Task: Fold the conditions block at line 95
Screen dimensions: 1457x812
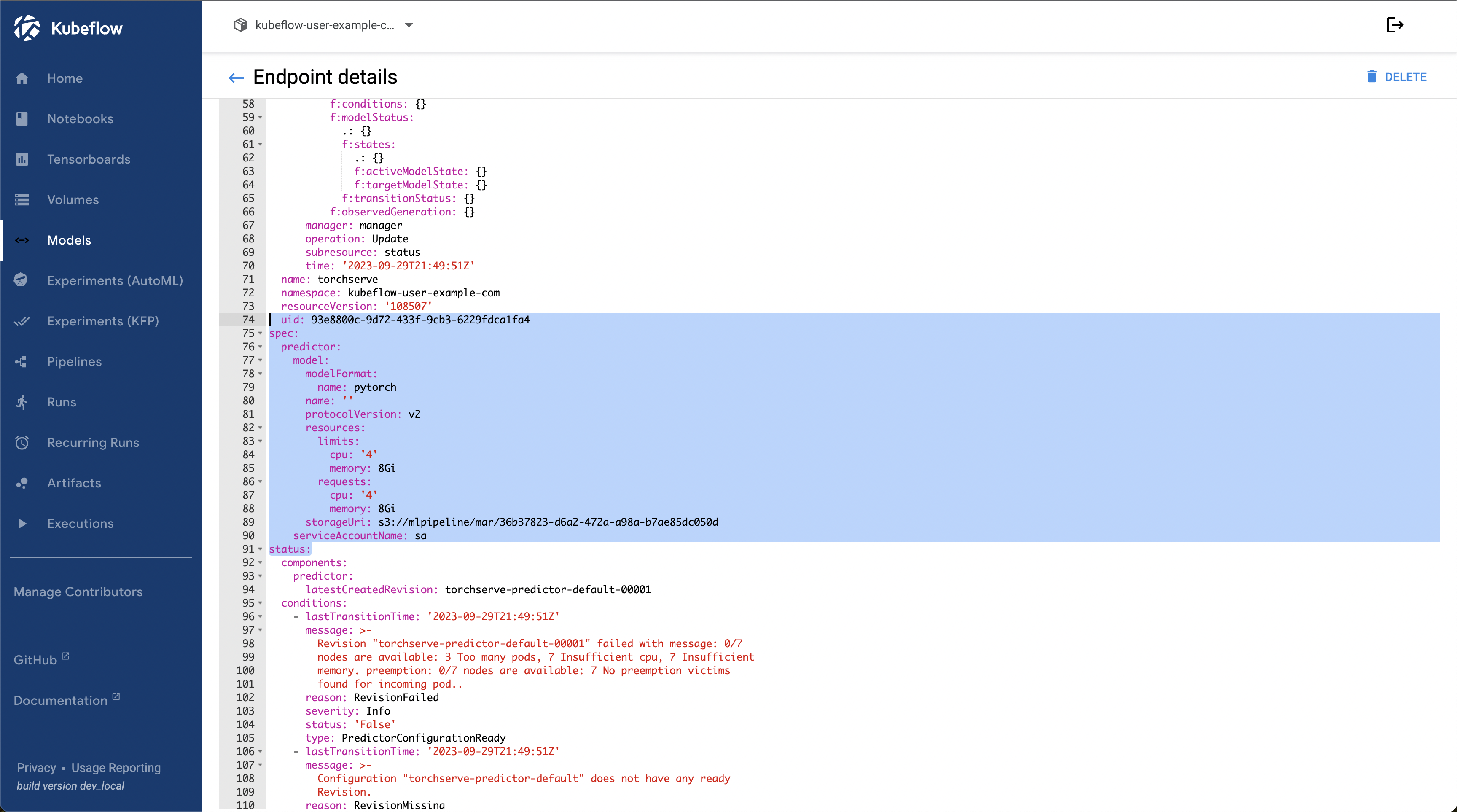Action: pyautogui.click(x=260, y=603)
